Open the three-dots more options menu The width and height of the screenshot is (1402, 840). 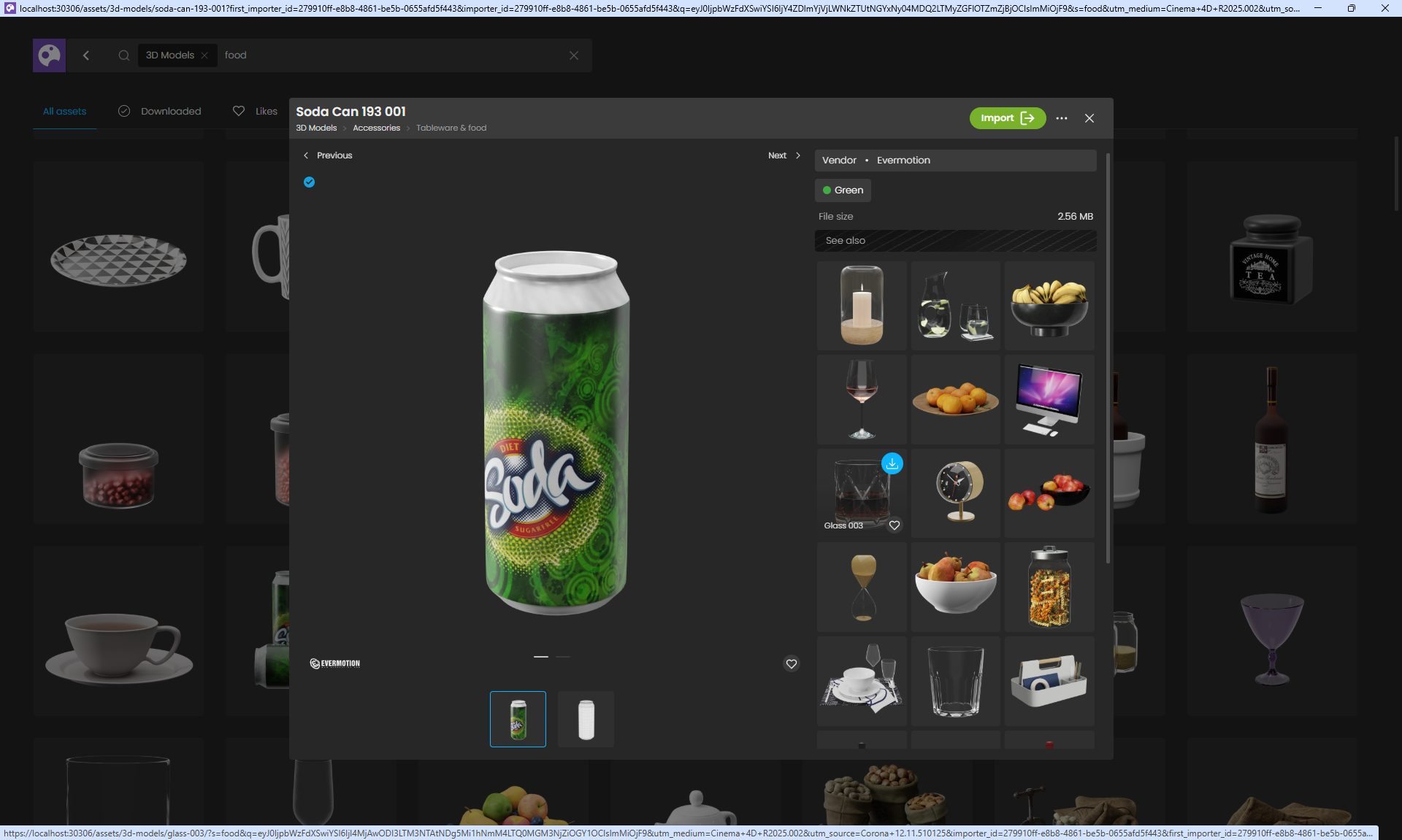[1062, 118]
